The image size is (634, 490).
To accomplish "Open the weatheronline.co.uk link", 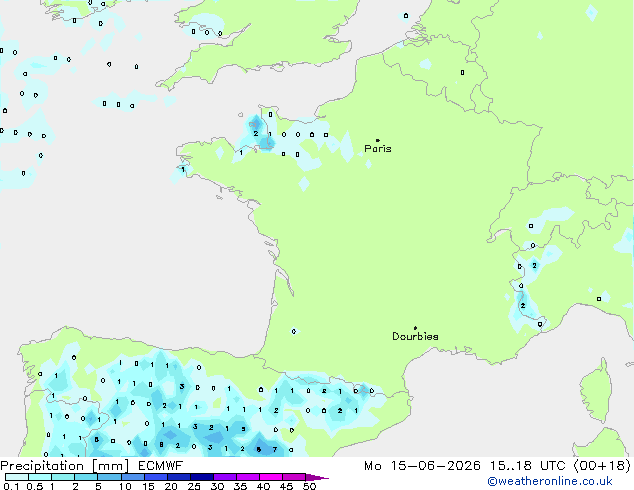I will click(x=550, y=481).
